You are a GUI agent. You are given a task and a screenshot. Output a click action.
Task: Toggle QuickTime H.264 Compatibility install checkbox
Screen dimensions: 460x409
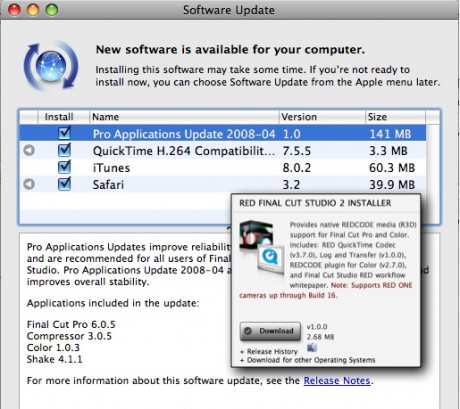click(x=64, y=150)
